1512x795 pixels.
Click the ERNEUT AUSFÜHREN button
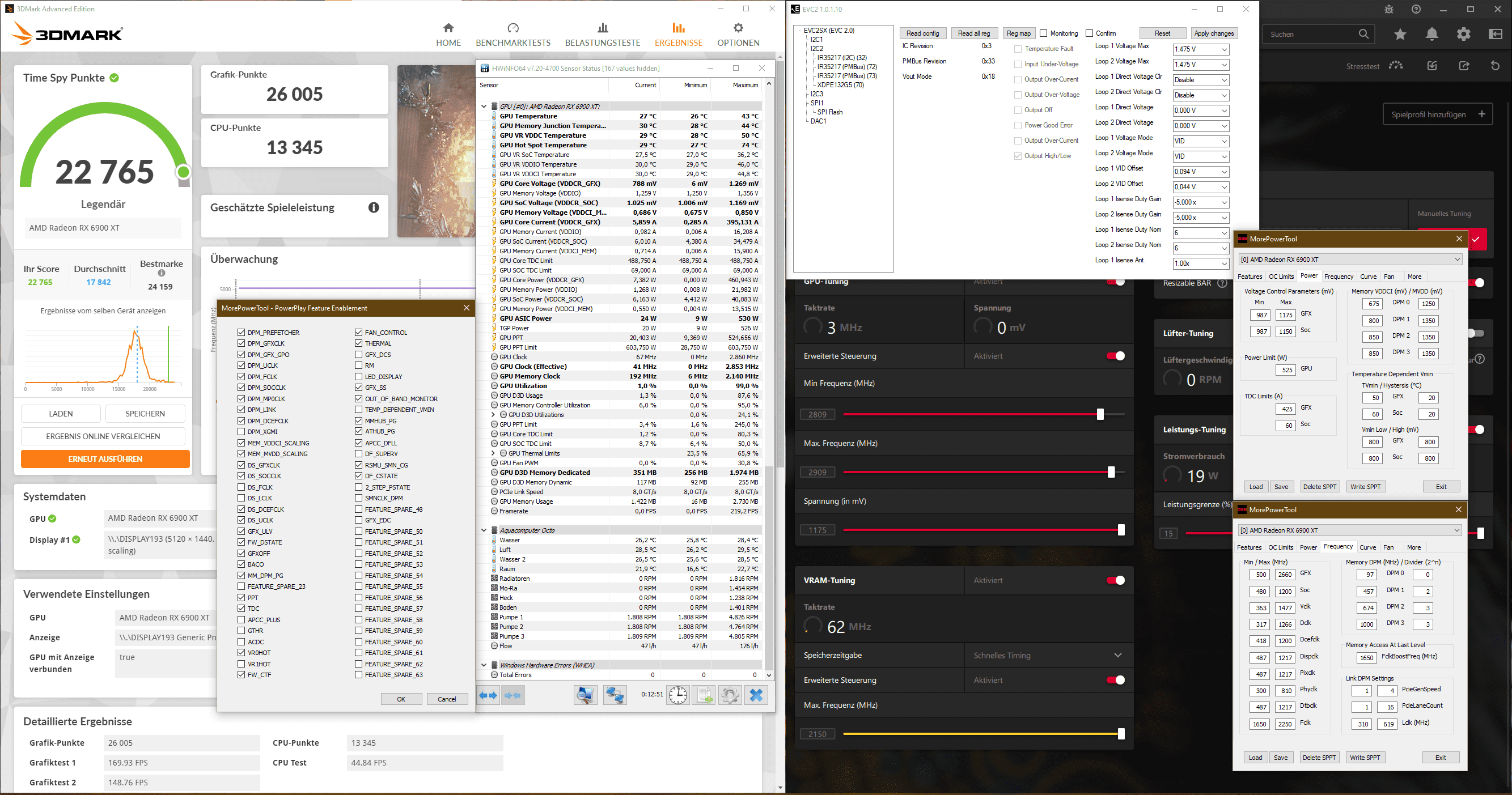click(105, 459)
